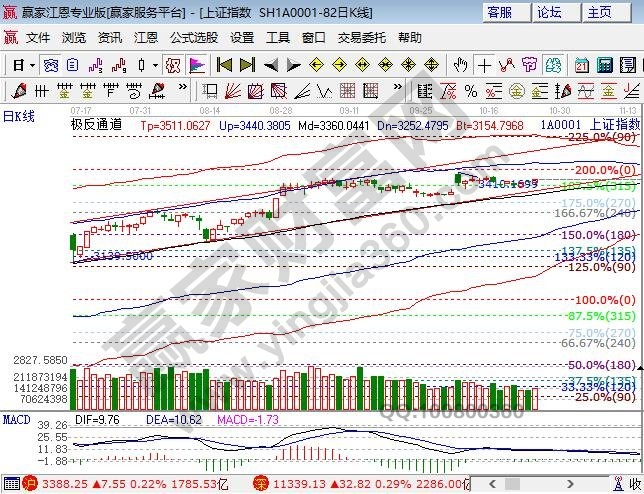Open the 公式选股 menu

(193, 37)
